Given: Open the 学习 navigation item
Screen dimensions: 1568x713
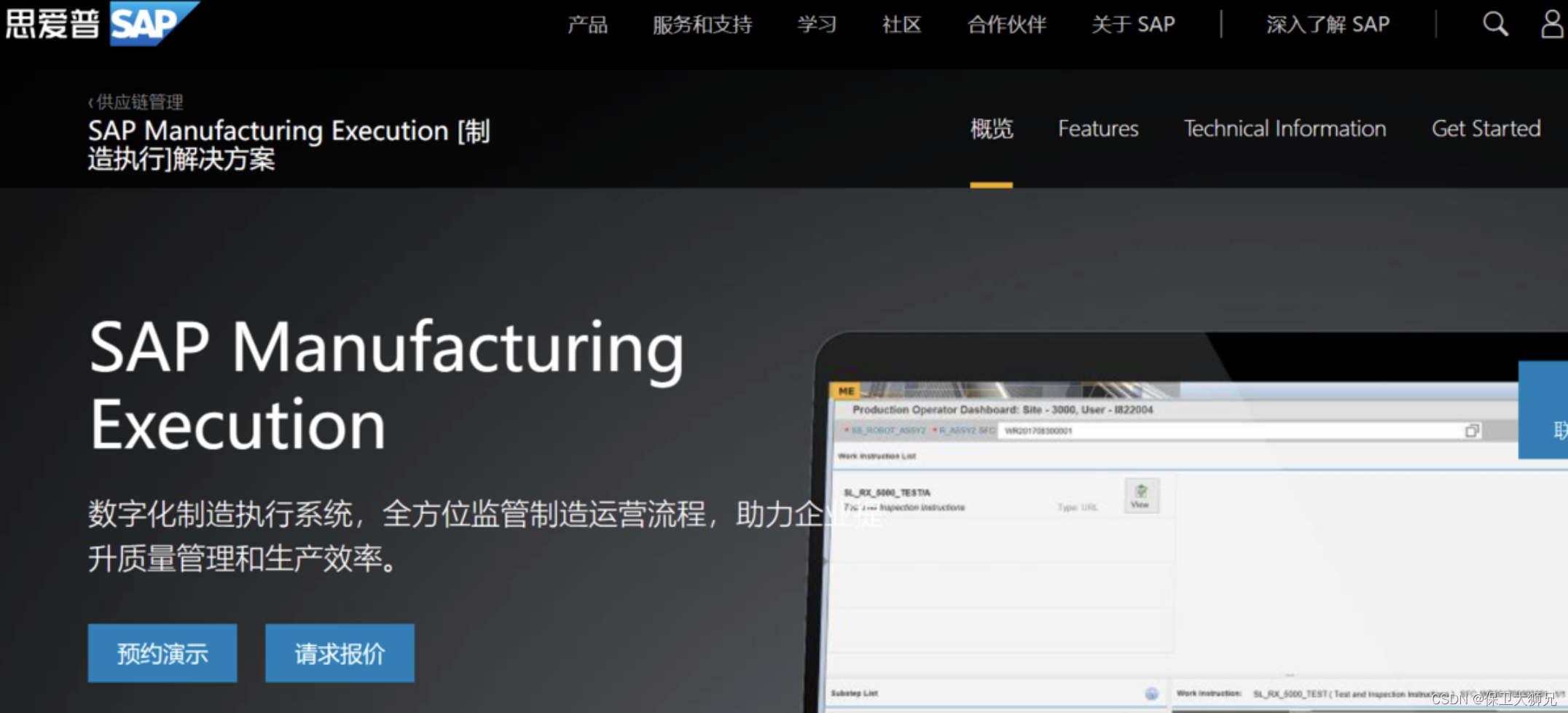Looking at the screenshot, I should 817,25.
